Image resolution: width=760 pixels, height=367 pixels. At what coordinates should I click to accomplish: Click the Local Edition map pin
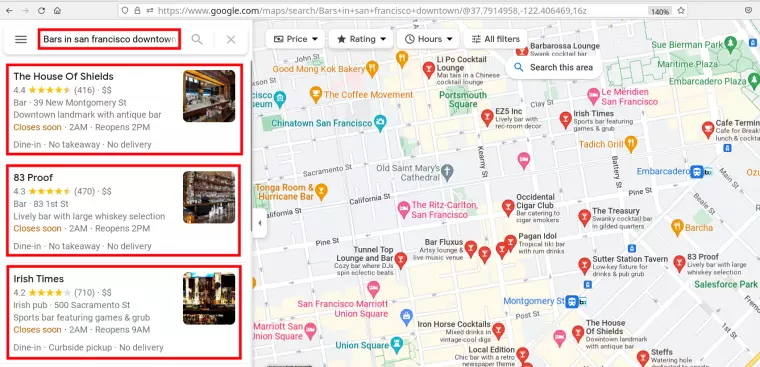coord(522,355)
